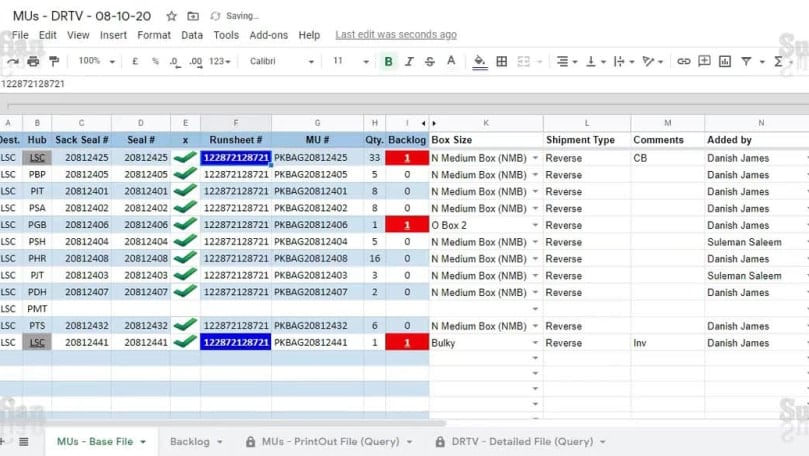Screen dimensions: 809x456
Task: Create a filter
Action: pos(746,61)
